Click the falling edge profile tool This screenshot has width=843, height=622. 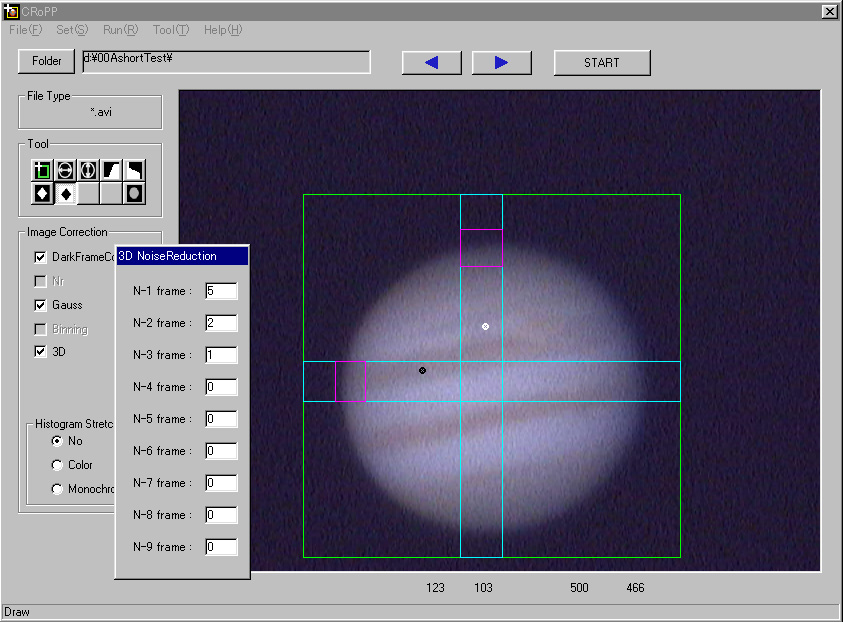[134, 170]
